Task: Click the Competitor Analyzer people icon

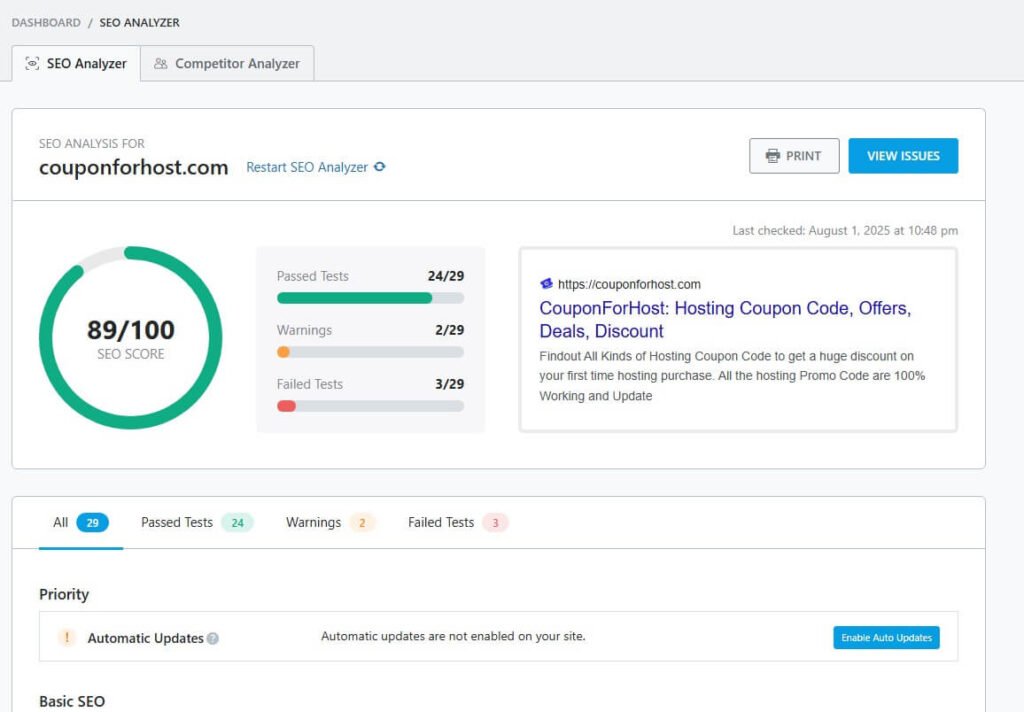Action: click(161, 63)
